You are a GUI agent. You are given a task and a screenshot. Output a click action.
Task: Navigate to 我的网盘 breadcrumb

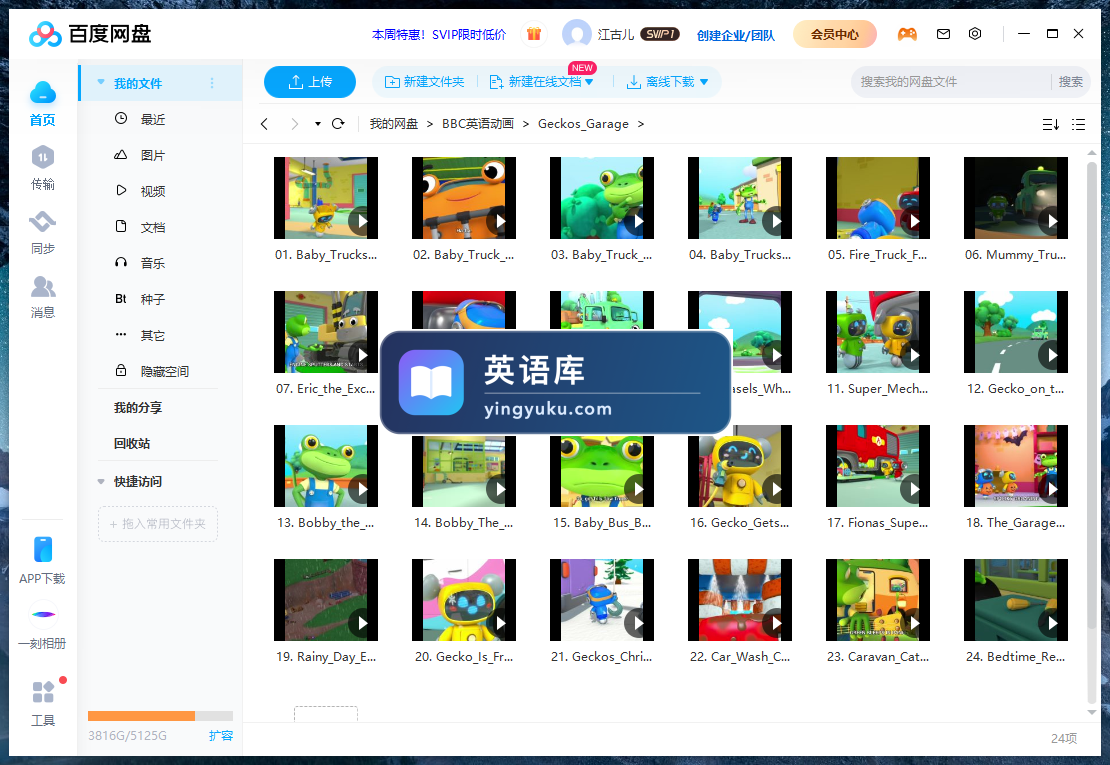click(394, 124)
